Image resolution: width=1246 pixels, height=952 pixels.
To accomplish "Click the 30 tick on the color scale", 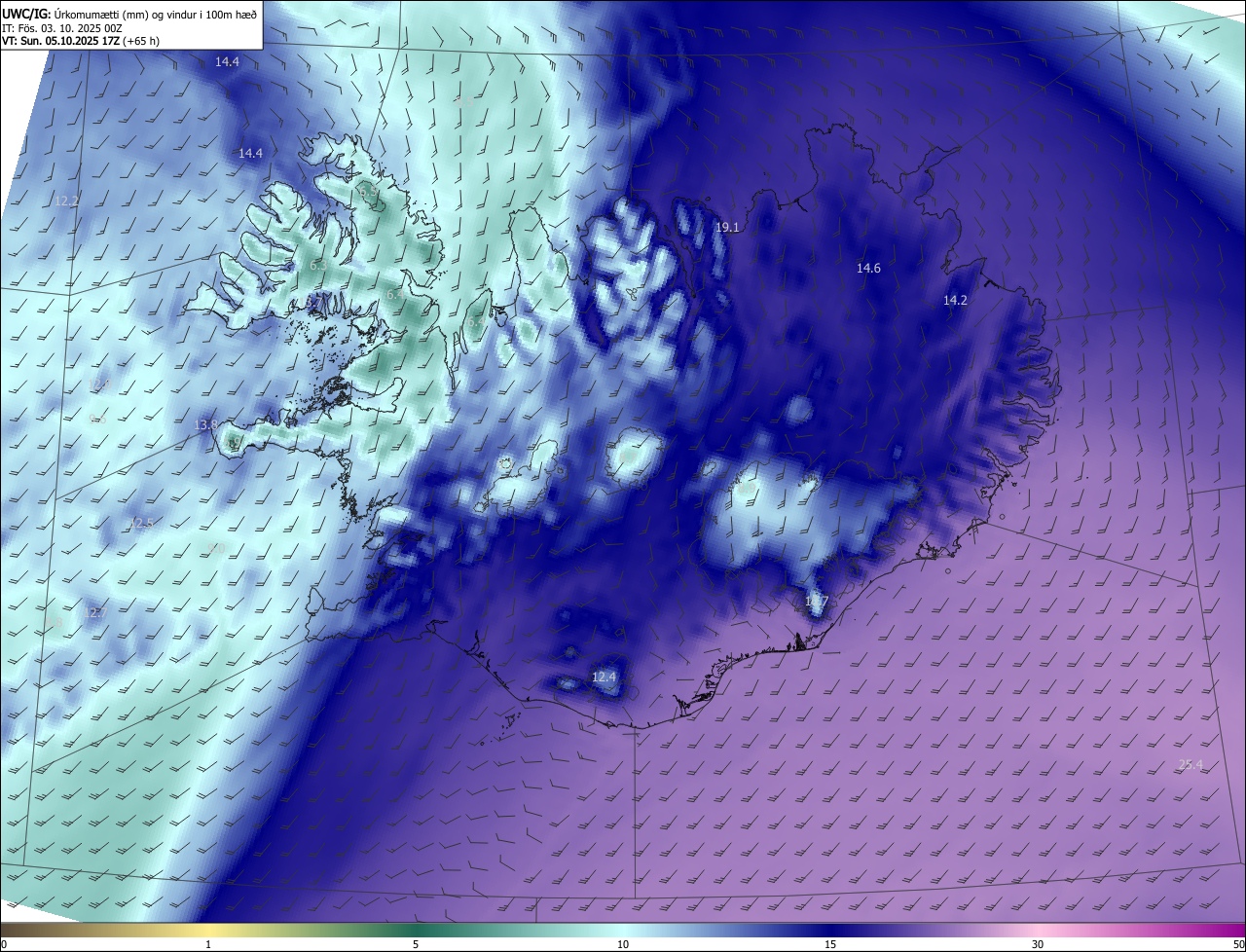I will point(1038,944).
